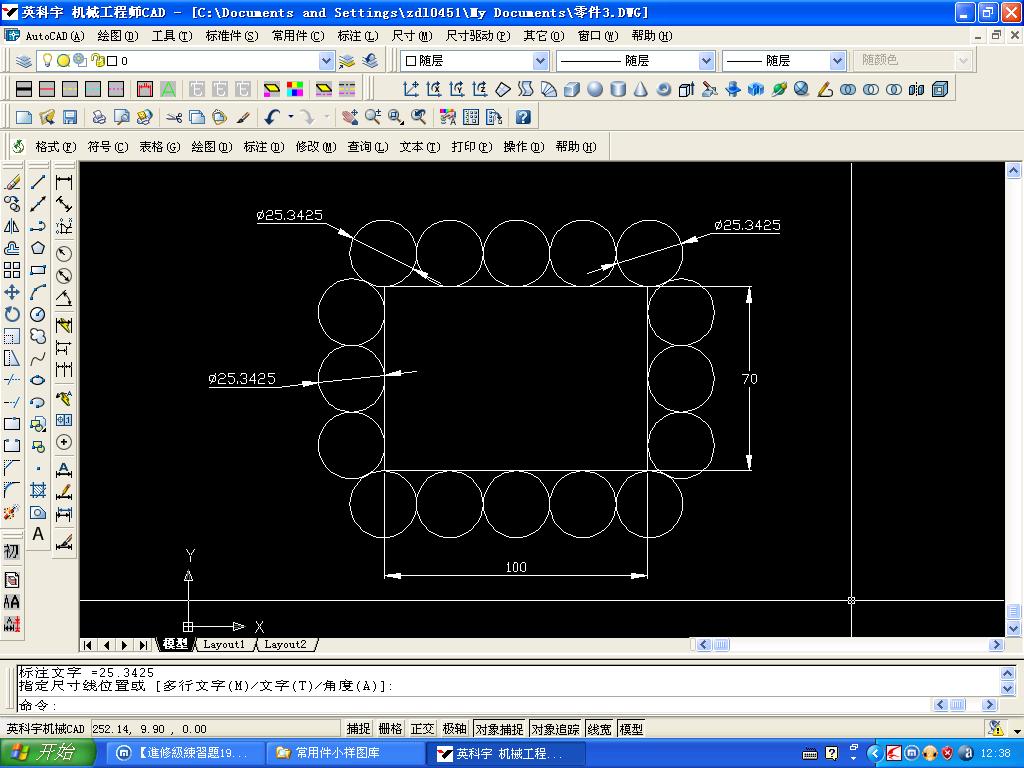Screen dimensions: 1024x768
Task: Select the Linear dimension tool
Action: 64,182
